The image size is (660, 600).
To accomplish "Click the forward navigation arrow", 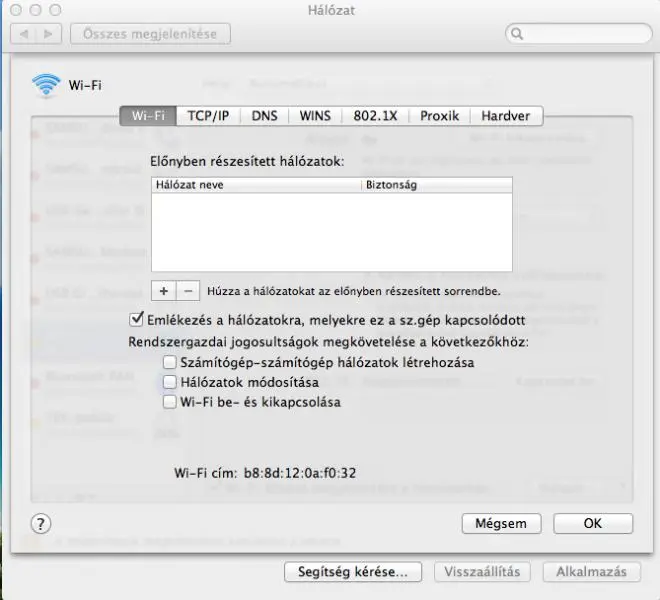I will (x=49, y=34).
